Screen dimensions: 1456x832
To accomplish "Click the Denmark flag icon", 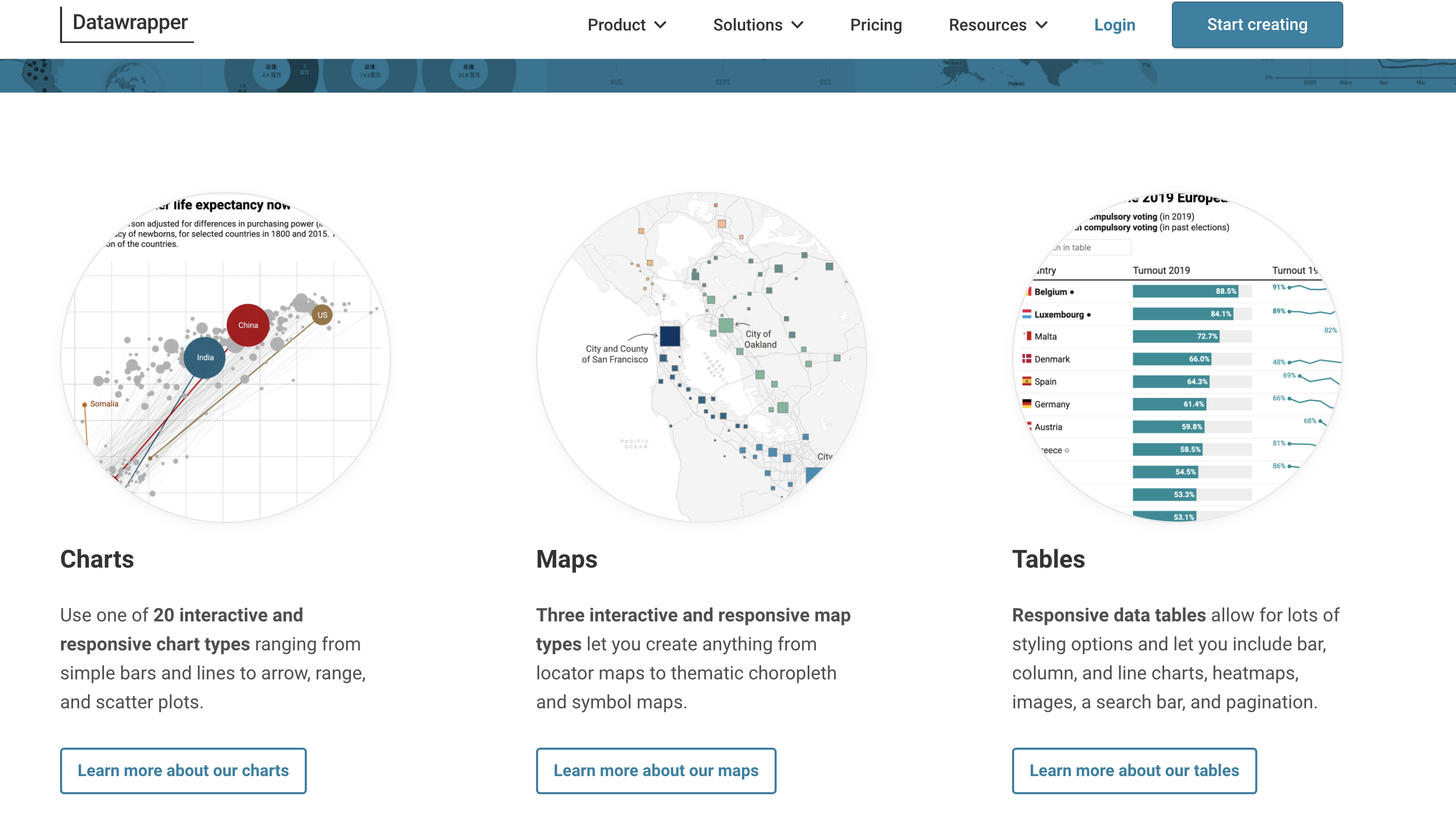I will click(1028, 359).
